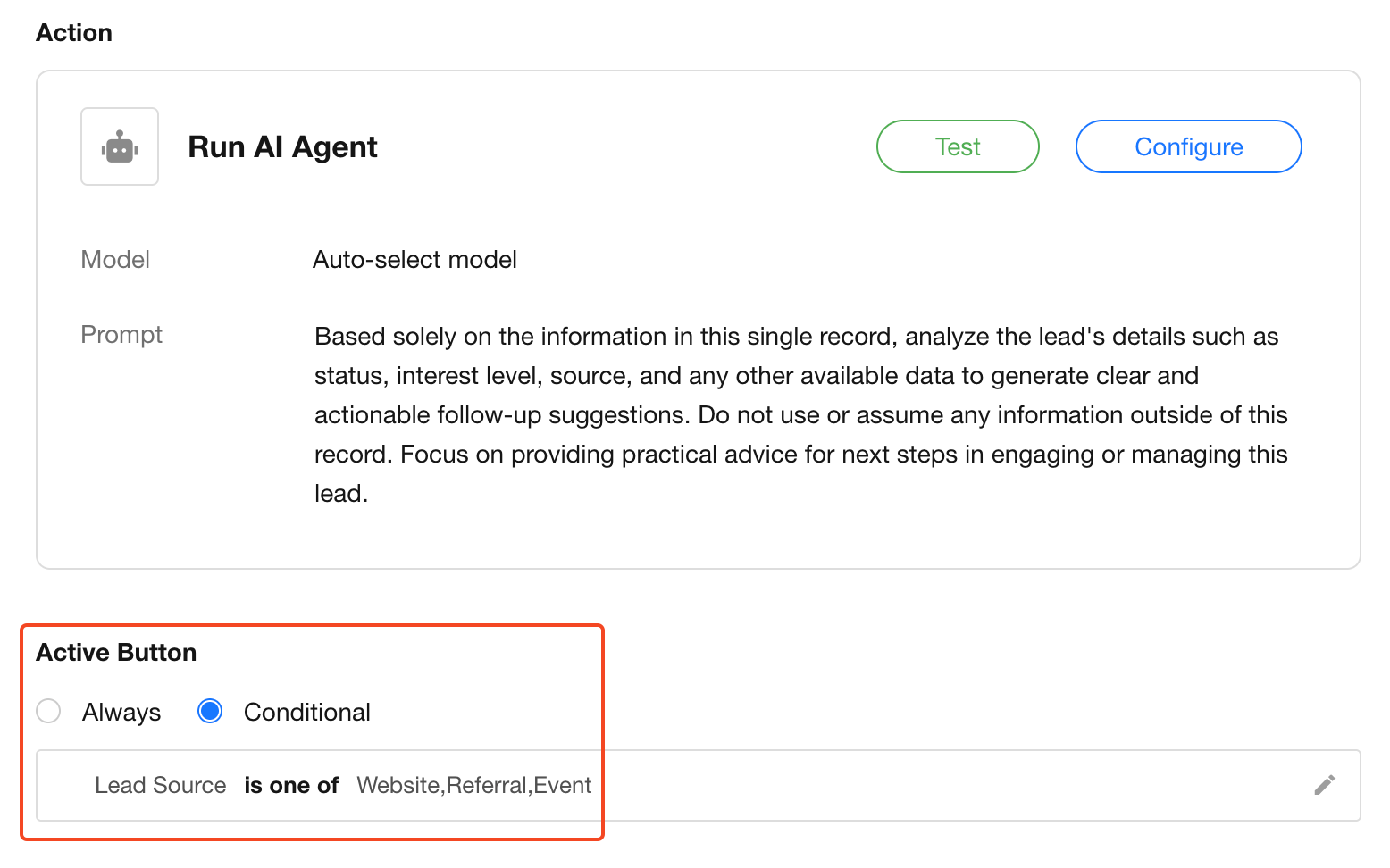This screenshot has width=1390, height=868.
Task: Click the prompt text paragraph
Action: click(800, 414)
